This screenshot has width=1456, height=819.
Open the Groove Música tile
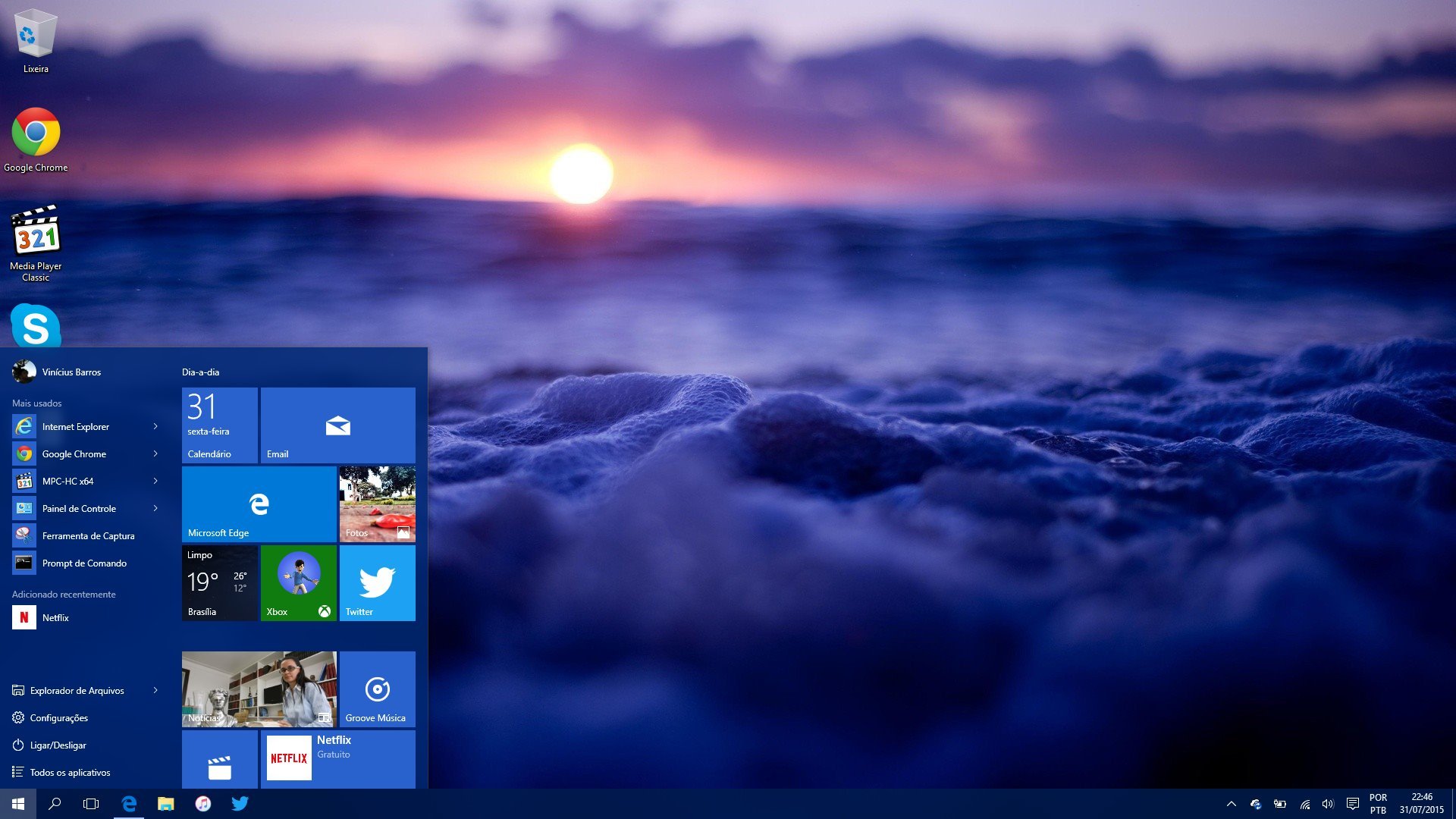click(x=378, y=689)
